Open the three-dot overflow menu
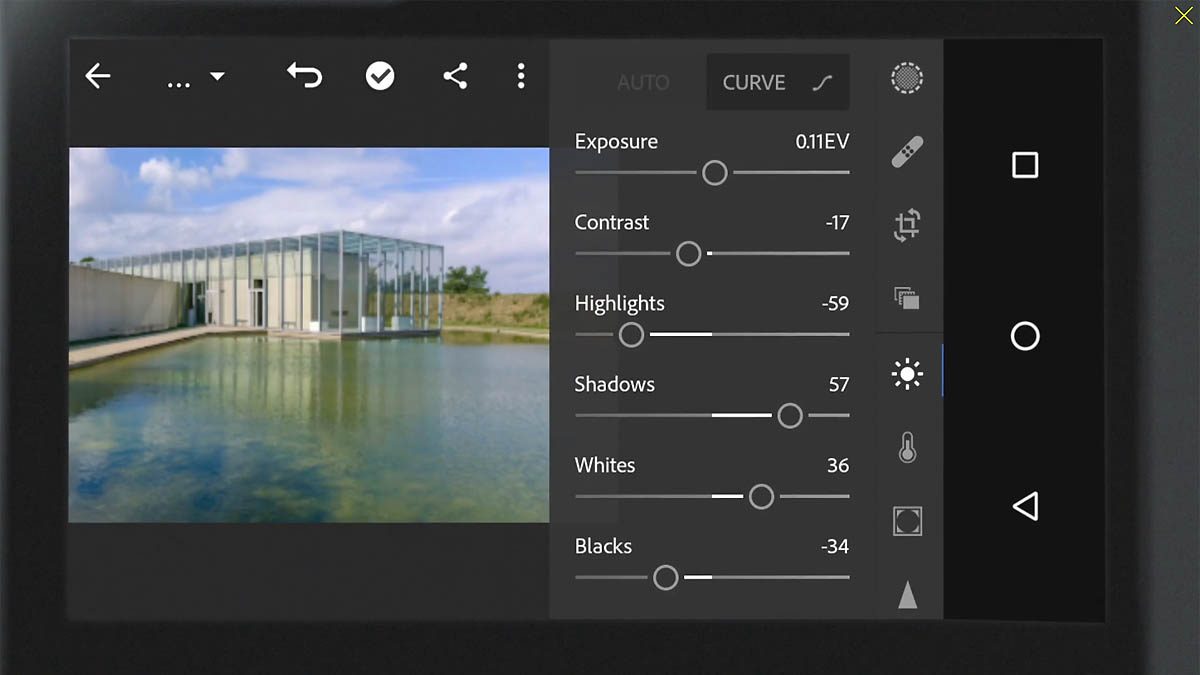This screenshot has height=675, width=1200. point(521,76)
